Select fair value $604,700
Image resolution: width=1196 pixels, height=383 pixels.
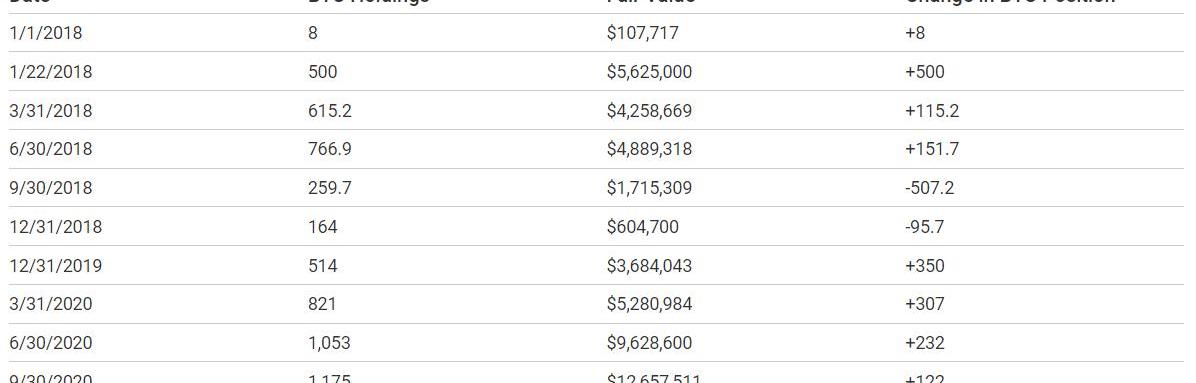642,227
